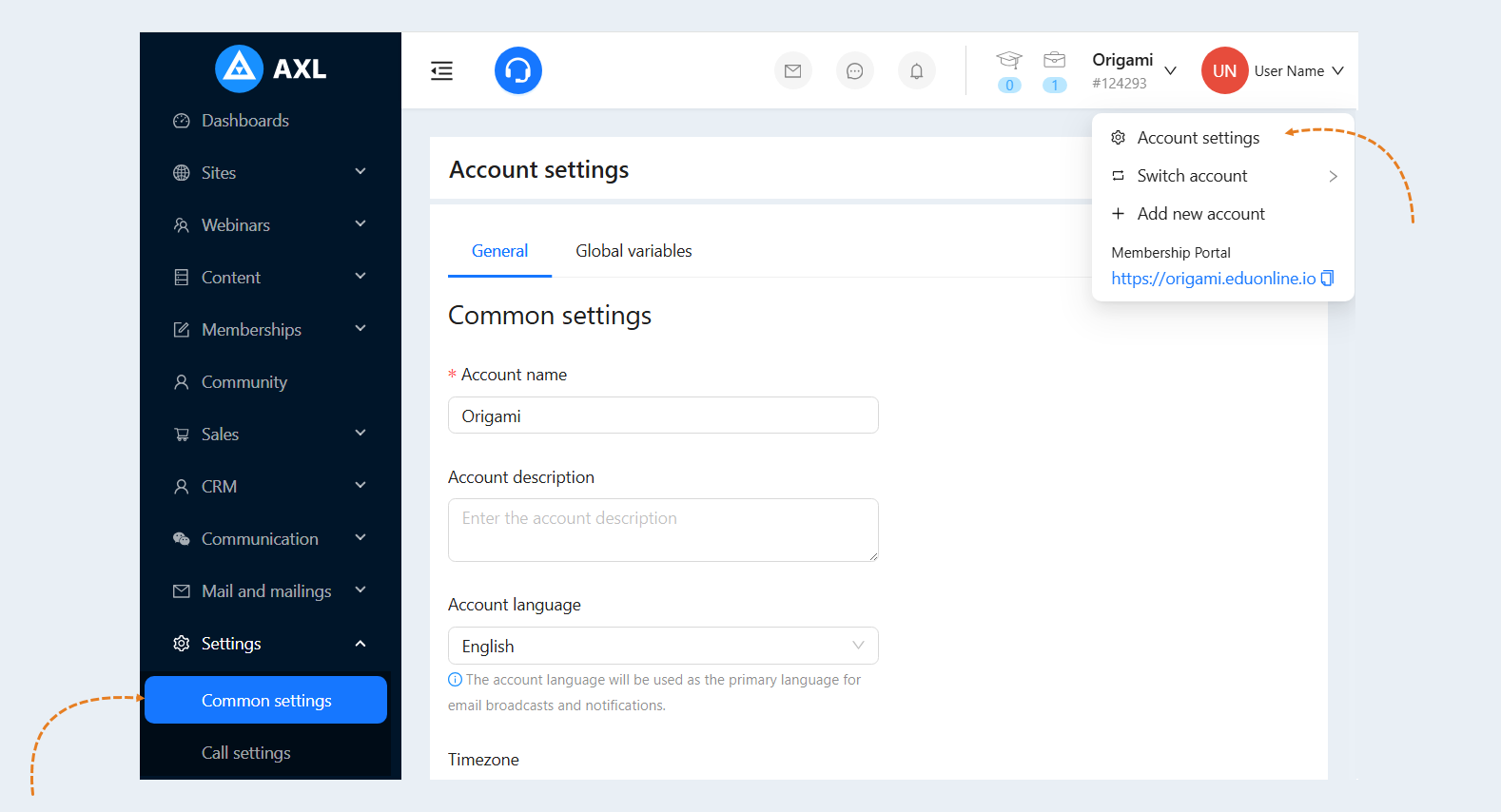Expand the Communication submenu chevron
Viewport: 1501px width, 812px height.
[x=361, y=538]
